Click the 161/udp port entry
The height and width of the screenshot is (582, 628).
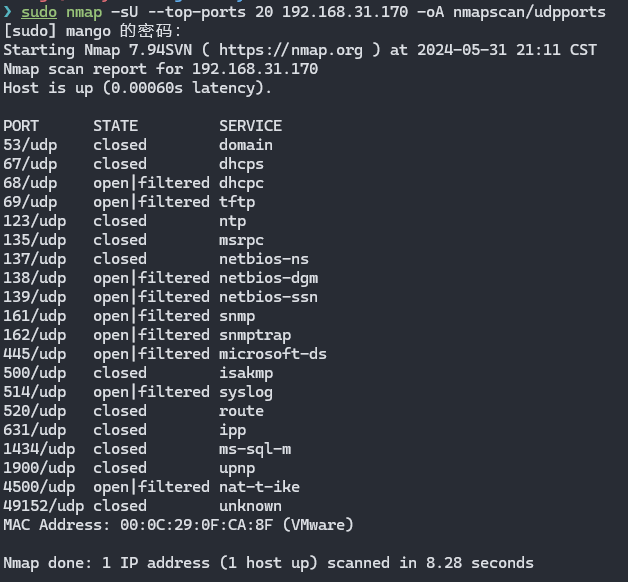(35, 316)
